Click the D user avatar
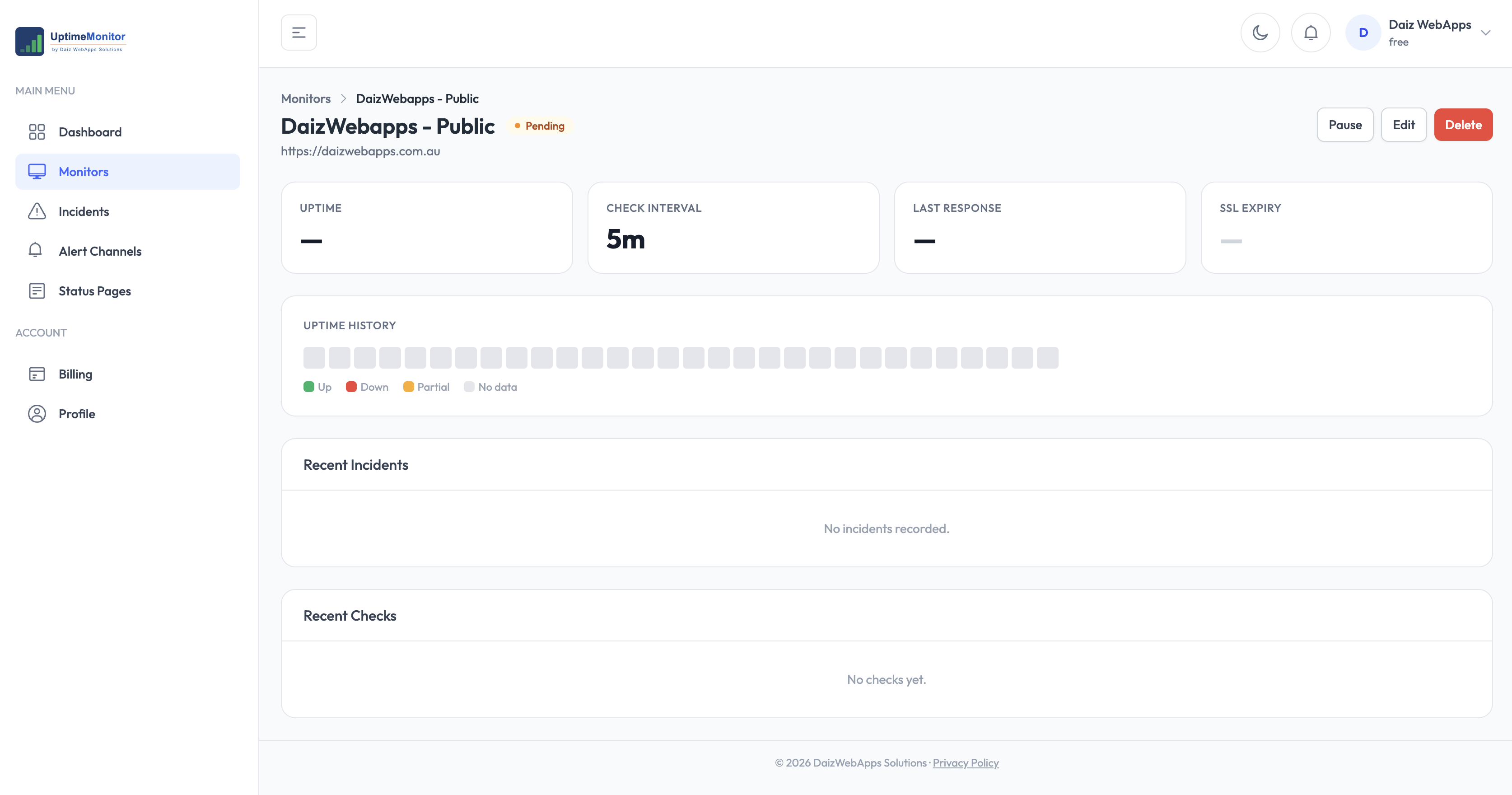1512x795 pixels. 1363,32
